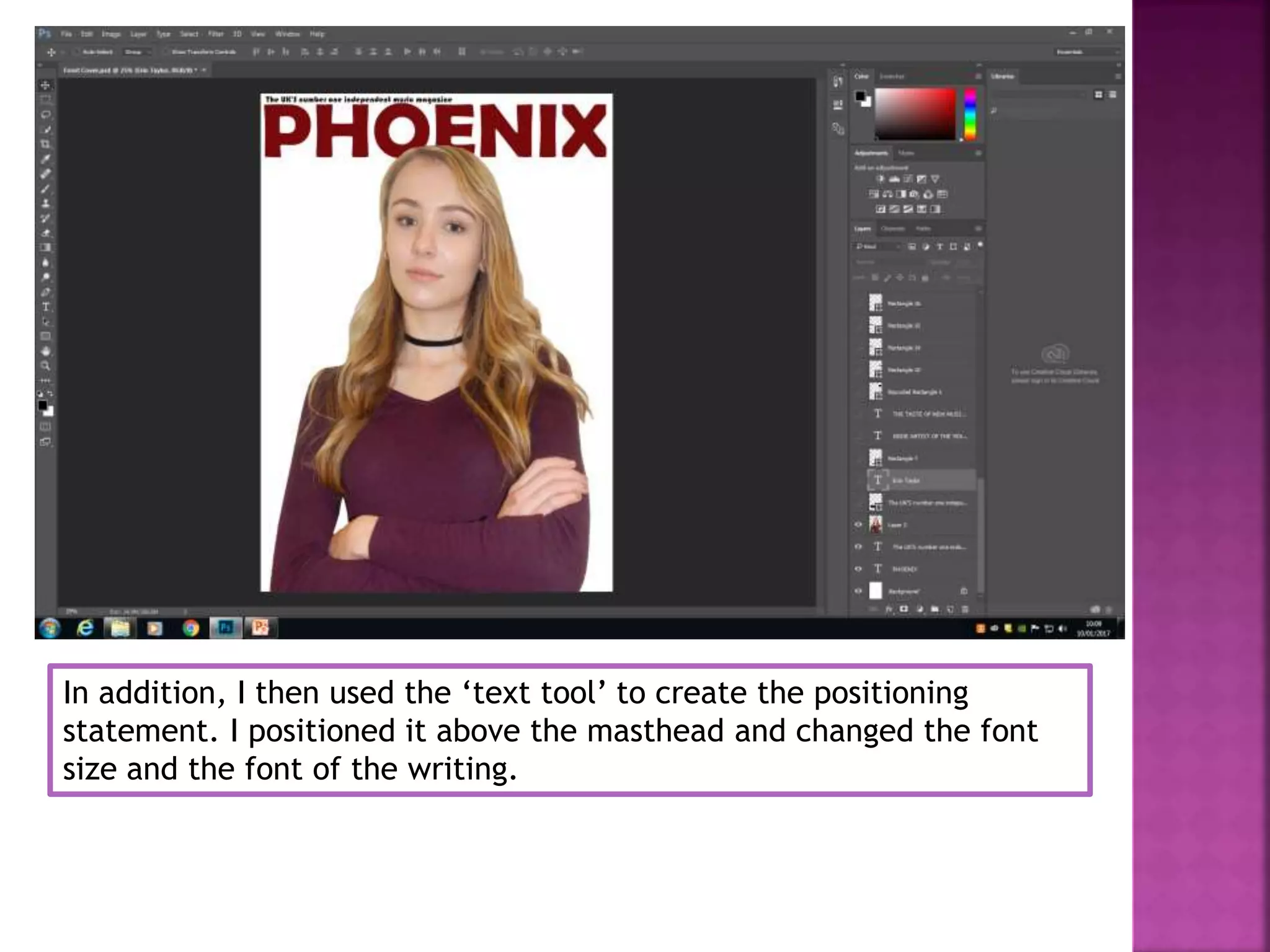Add a Brightness/Contrast adjustment

[x=880, y=179]
